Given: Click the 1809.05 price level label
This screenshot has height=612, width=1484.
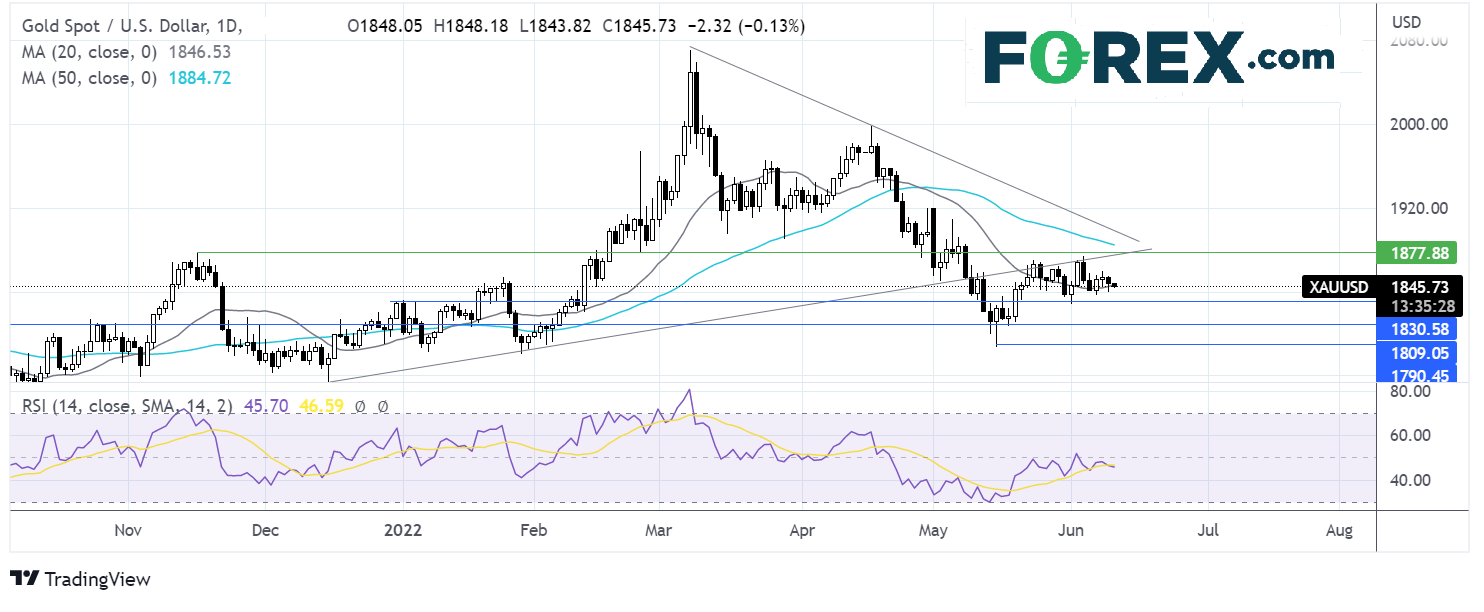Looking at the screenshot, I should click(1417, 352).
